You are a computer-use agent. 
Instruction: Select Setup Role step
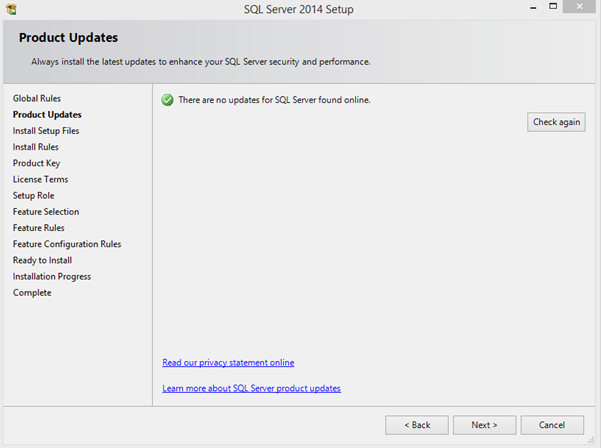tap(34, 195)
